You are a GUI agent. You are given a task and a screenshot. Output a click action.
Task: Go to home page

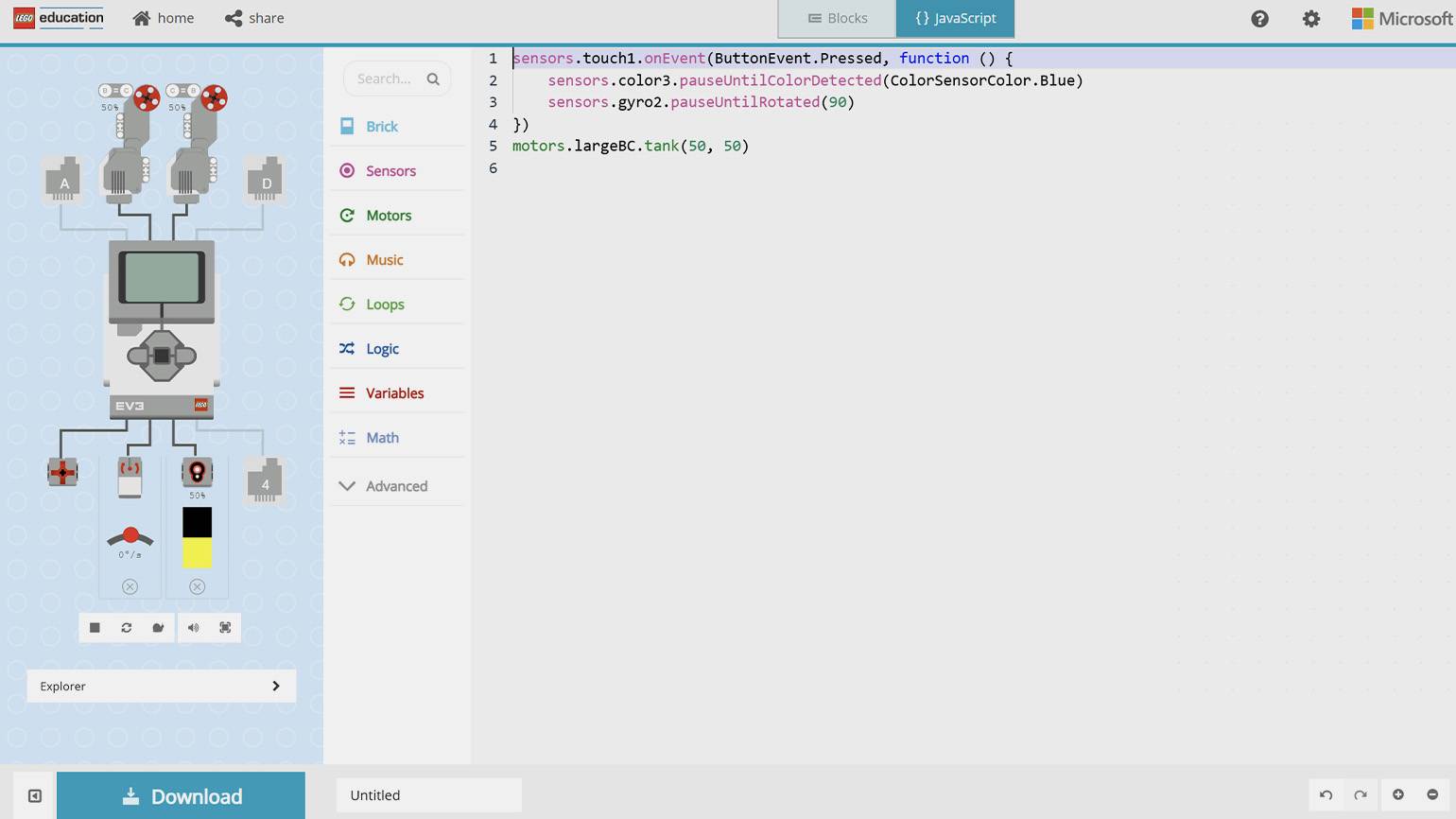[x=164, y=18]
